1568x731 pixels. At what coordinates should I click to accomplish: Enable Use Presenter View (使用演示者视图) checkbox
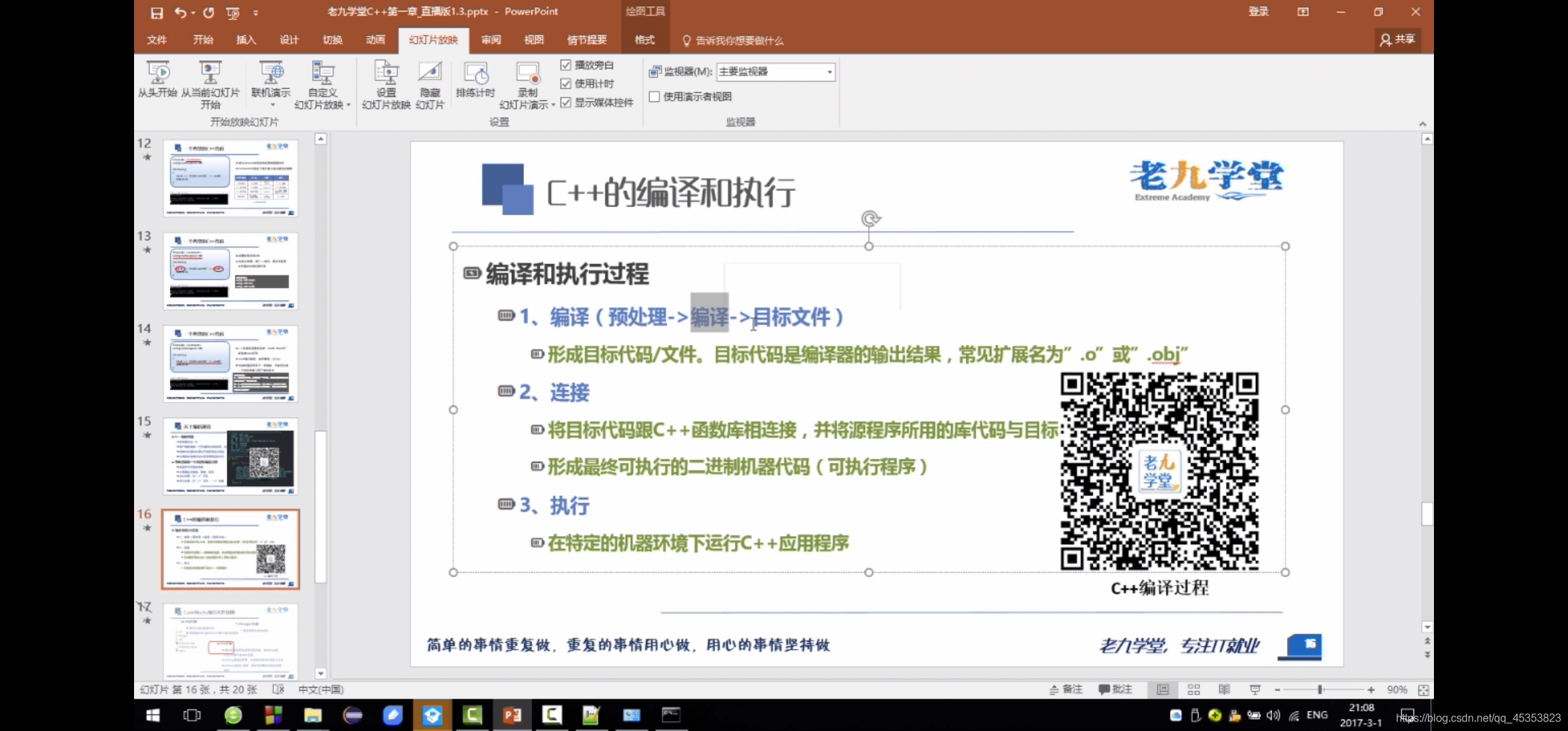pyautogui.click(x=655, y=96)
